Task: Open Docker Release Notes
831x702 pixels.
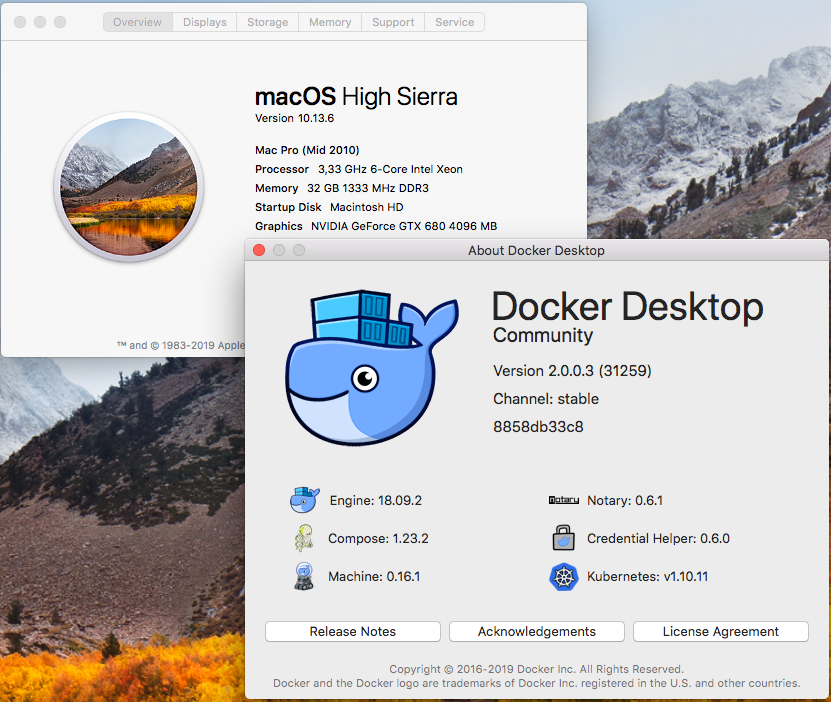Action: (x=353, y=632)
